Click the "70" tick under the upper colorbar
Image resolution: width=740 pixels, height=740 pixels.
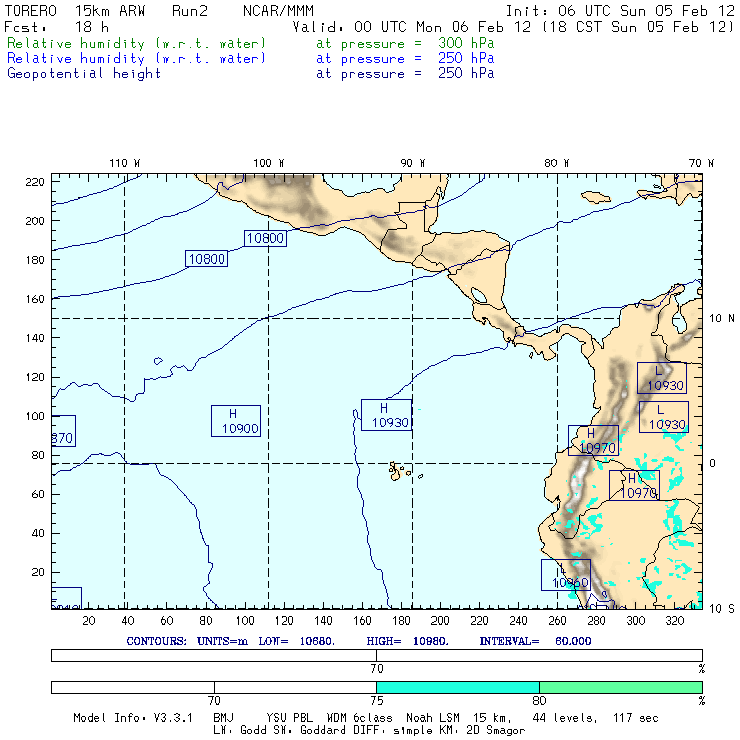click(x=377, y=669)
